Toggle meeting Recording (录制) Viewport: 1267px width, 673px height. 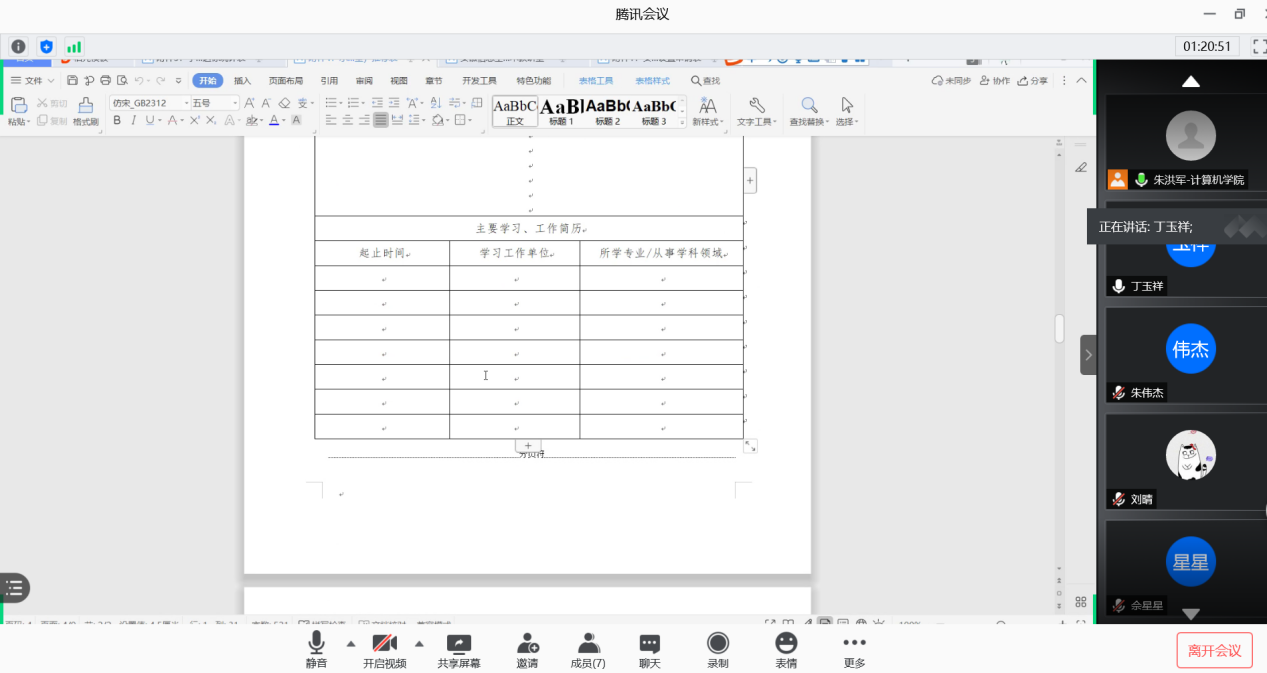(717, 650)
